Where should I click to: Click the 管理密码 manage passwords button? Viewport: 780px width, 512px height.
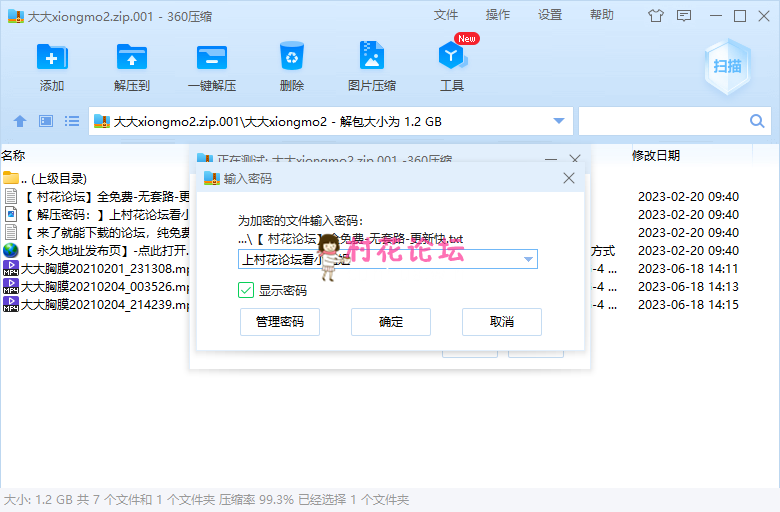coord(280,322)
